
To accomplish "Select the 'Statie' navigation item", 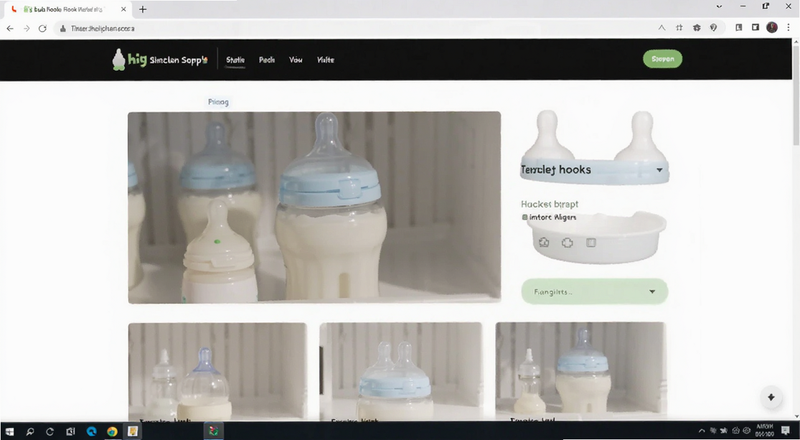I will pyautogui.click(x=235, y=60).
